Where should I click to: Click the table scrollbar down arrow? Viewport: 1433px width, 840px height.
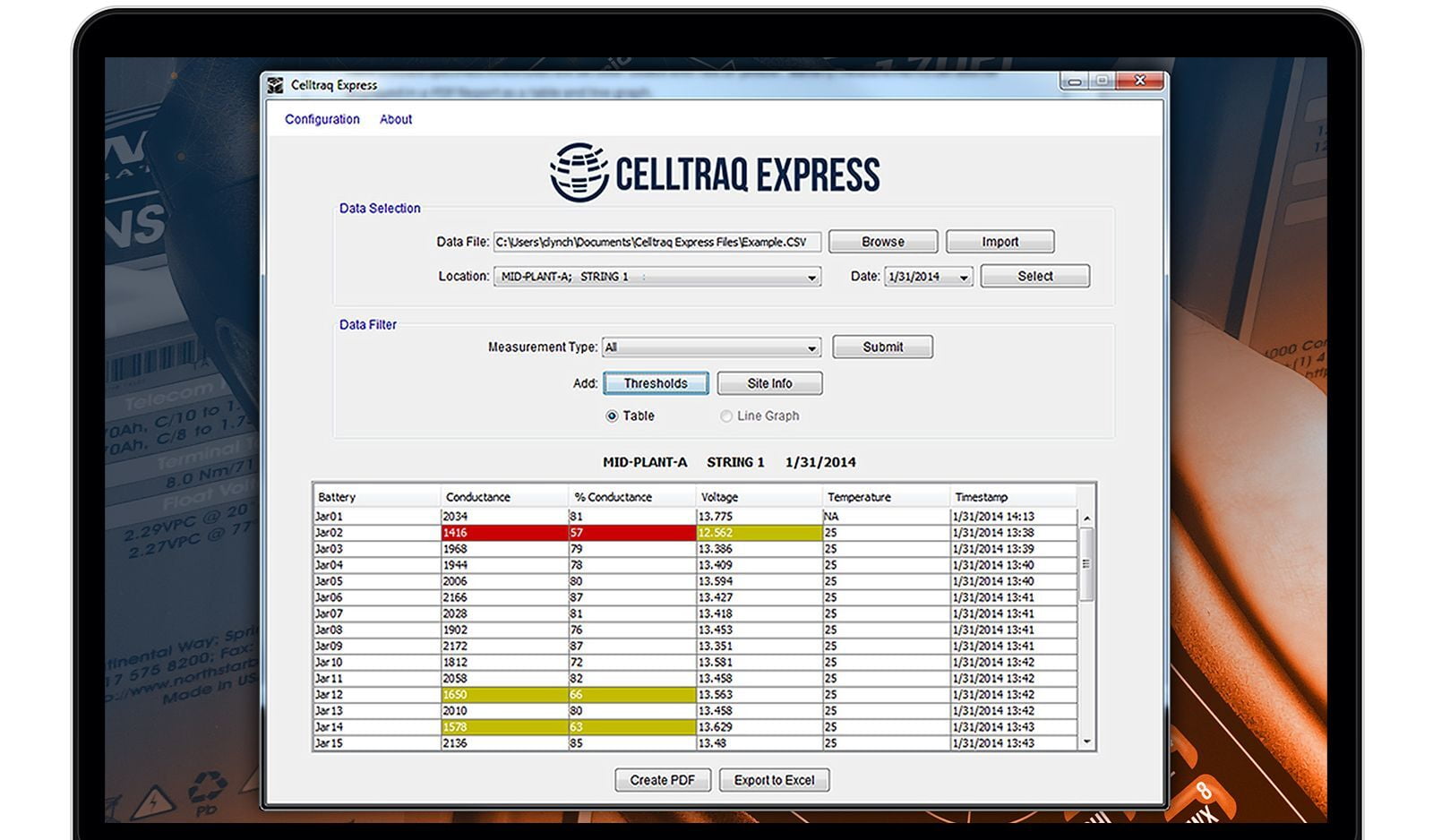tap(1086, 741)
